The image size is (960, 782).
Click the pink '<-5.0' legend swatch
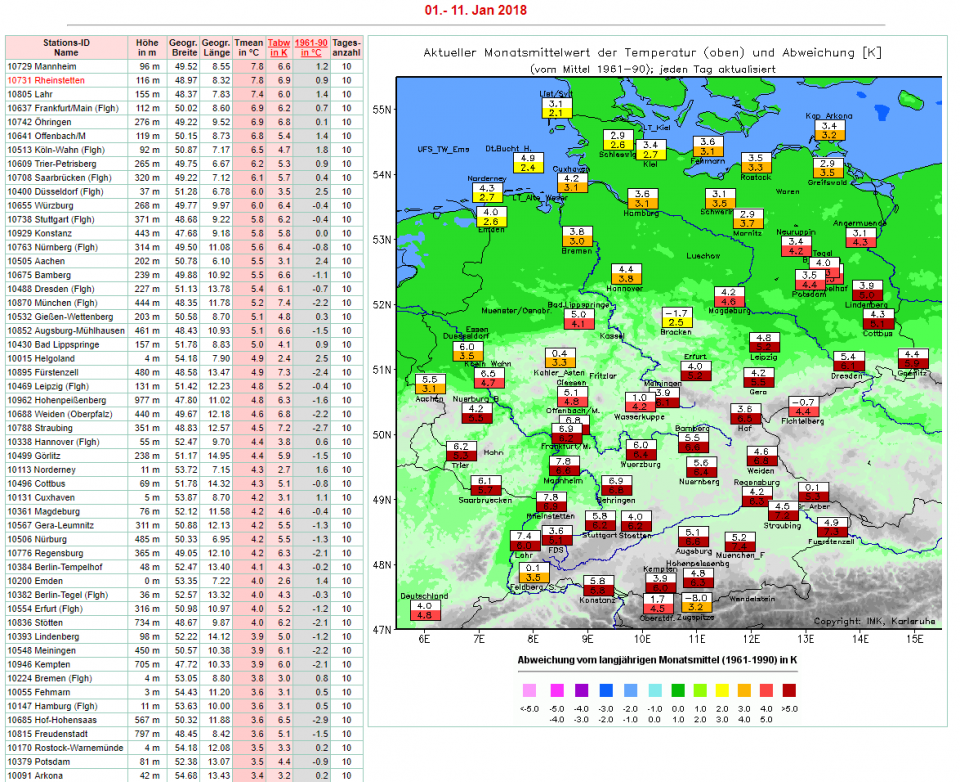pos(529,690)
